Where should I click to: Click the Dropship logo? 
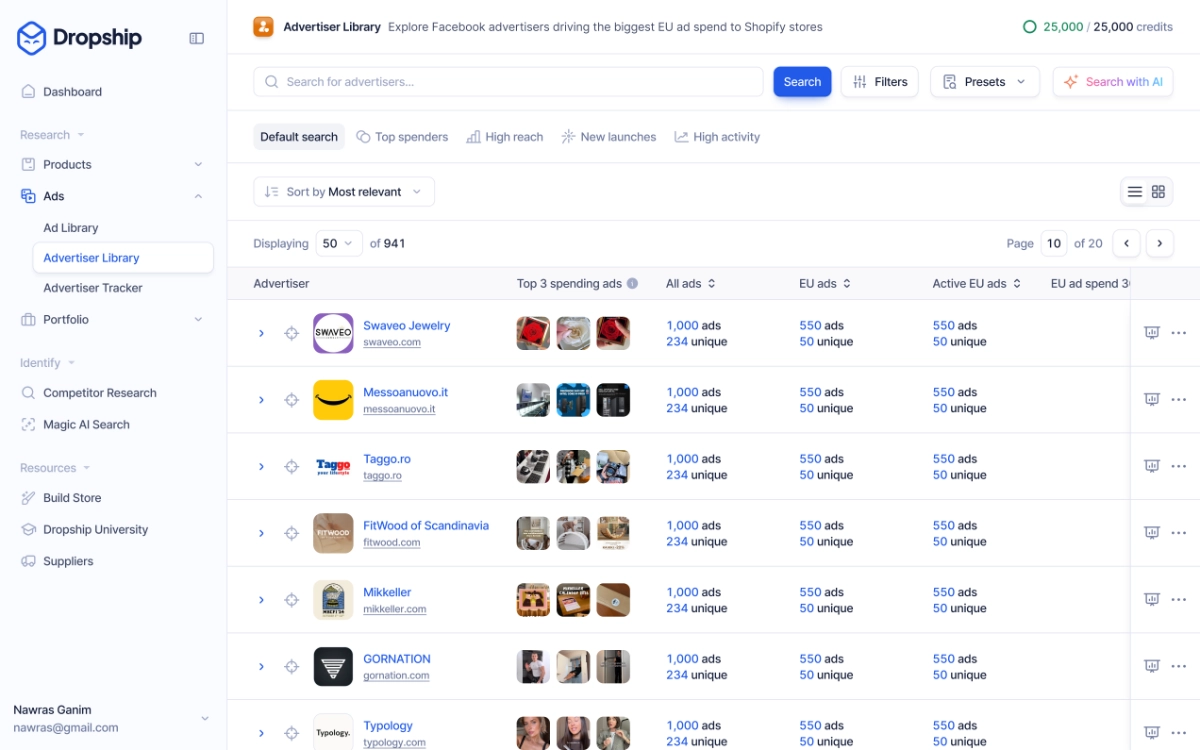pos(79,38)
